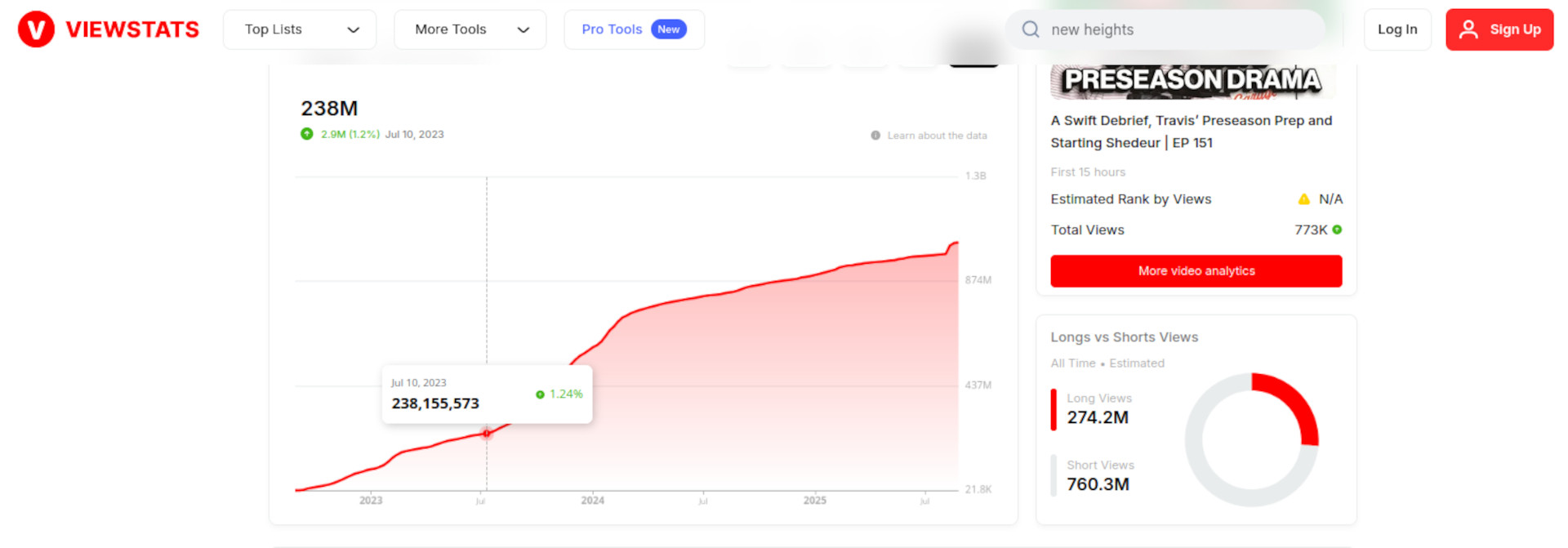Click the red Long Views legend swatch
1568x548 pixels.
click(1053, 410)
